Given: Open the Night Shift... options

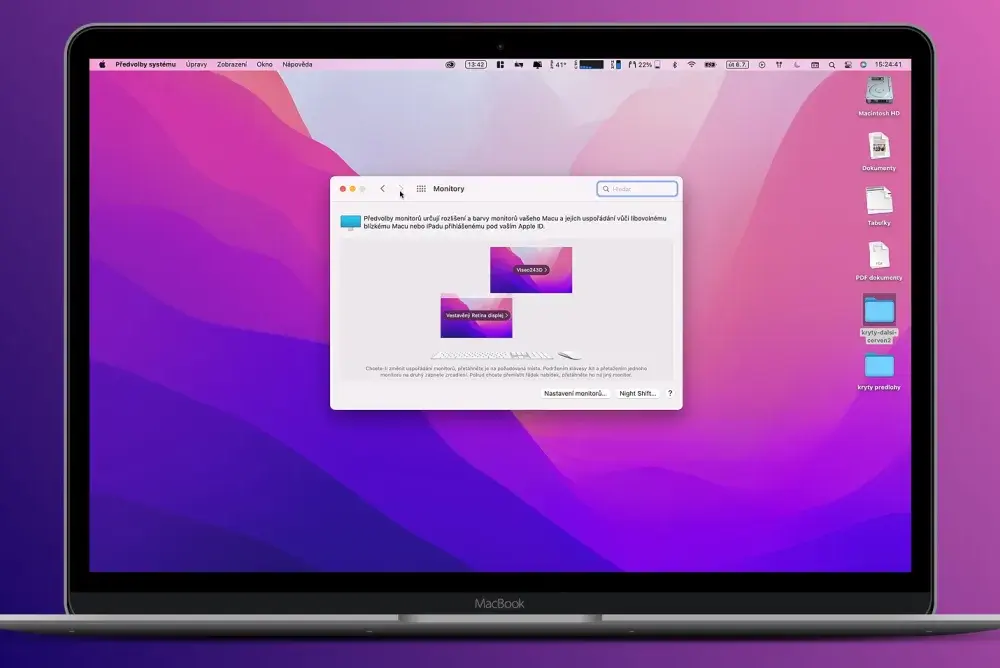Looking at the screenshot, I should pyautogui.click(x=637, y=394).
